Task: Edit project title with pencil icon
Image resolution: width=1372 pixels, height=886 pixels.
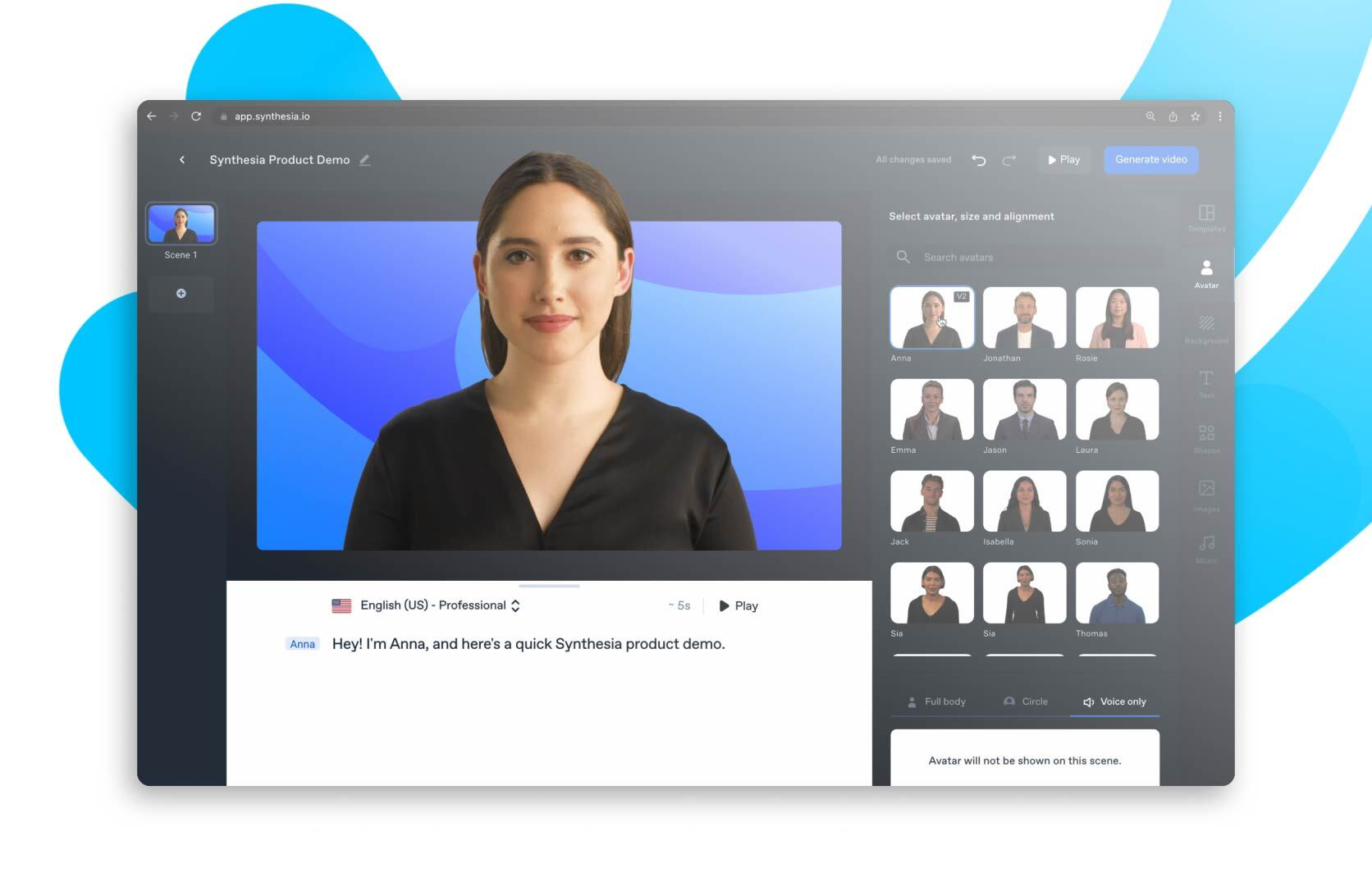Action: 364,160
